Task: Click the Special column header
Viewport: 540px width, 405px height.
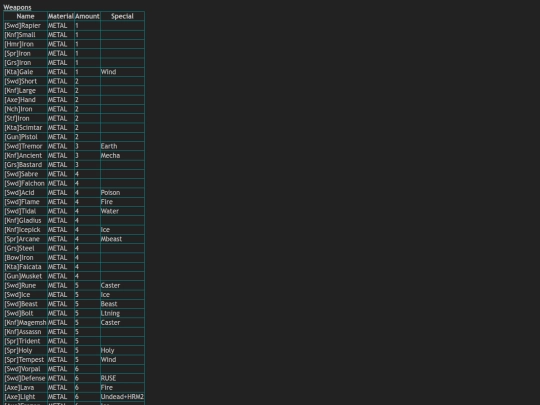Action: [x=122, y=16]
